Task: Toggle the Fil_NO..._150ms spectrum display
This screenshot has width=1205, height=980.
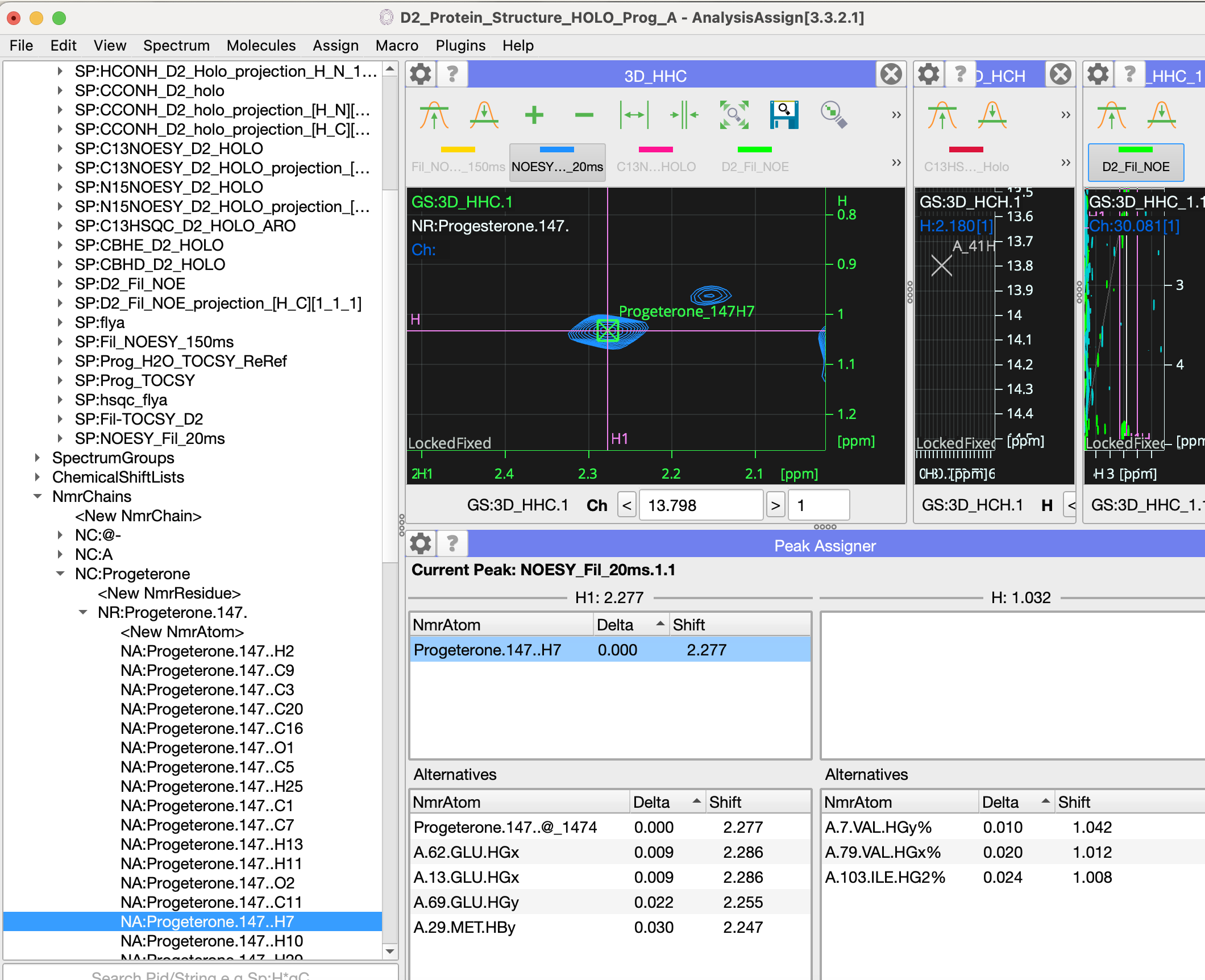Action: 458,163
